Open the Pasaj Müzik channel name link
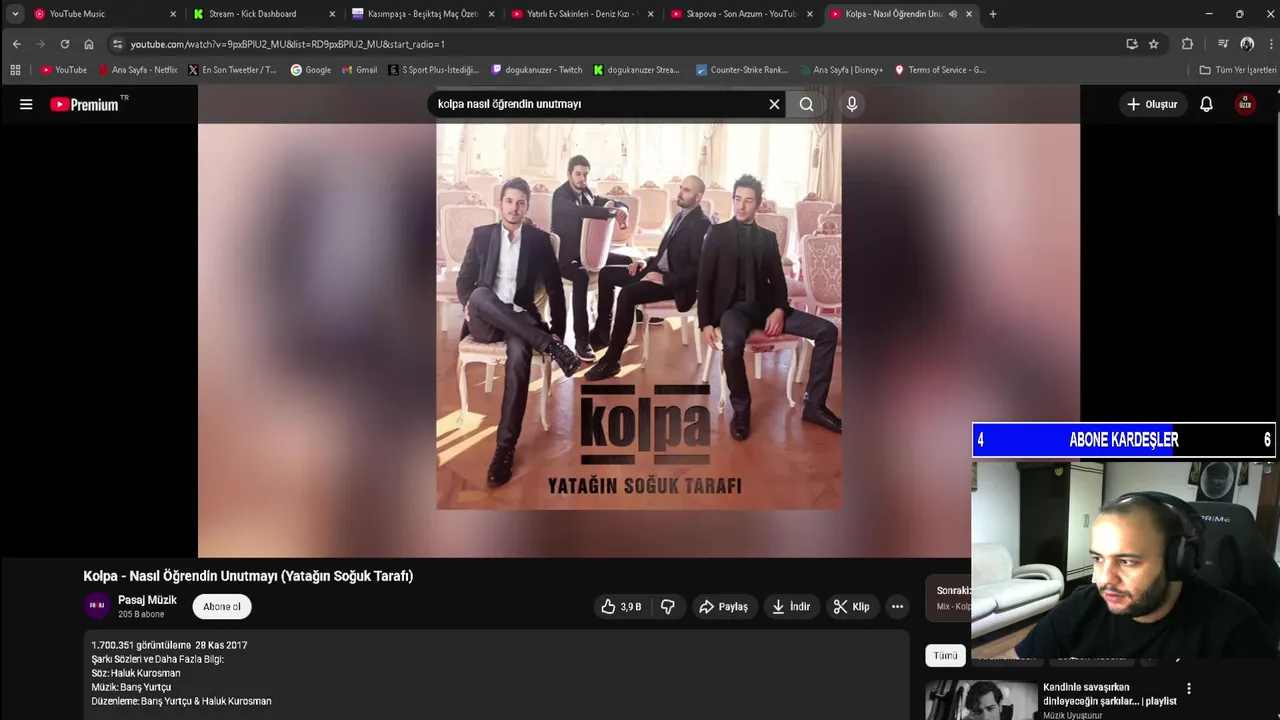 coord(147,600)
